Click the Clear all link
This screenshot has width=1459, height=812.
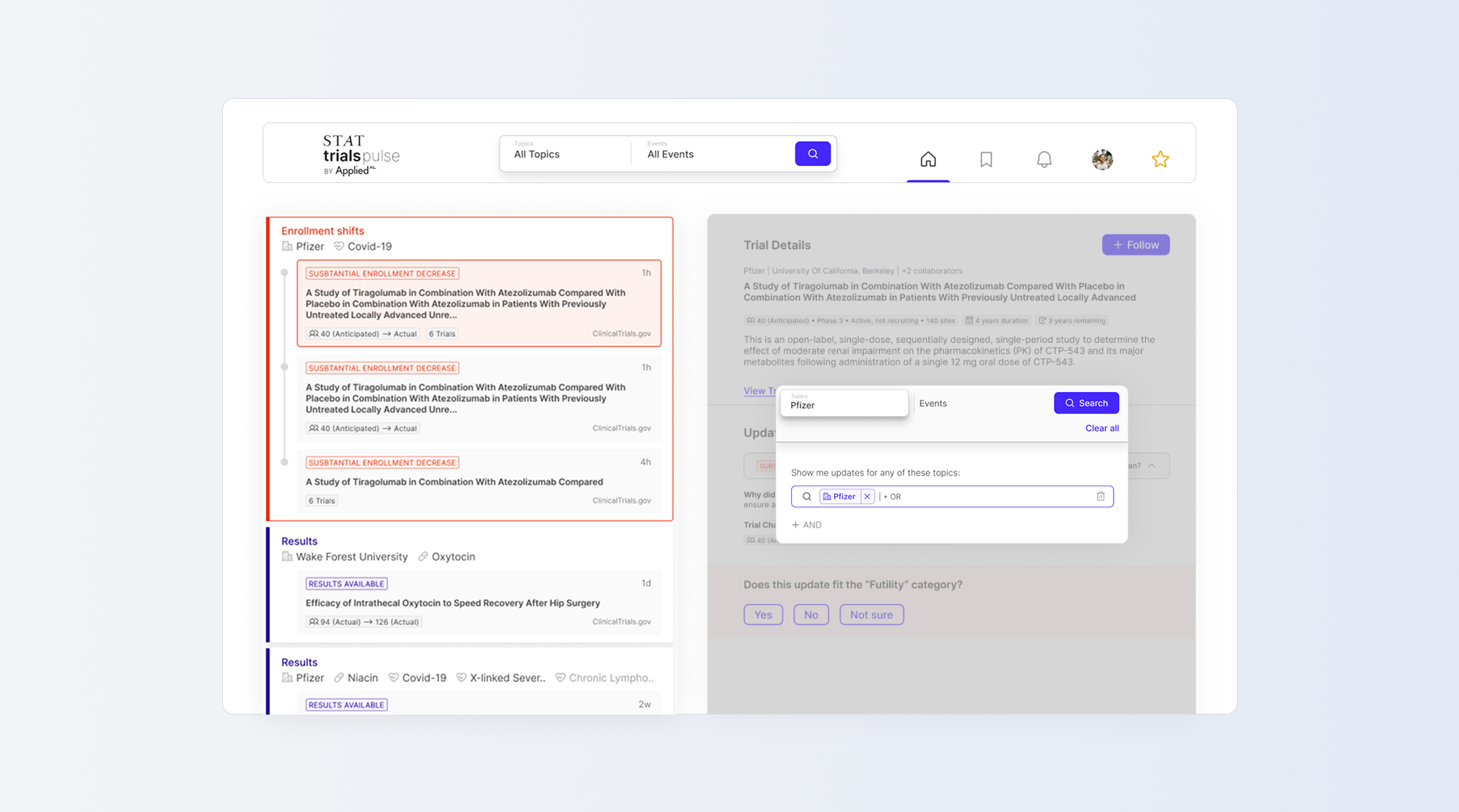click(1101, 429)
